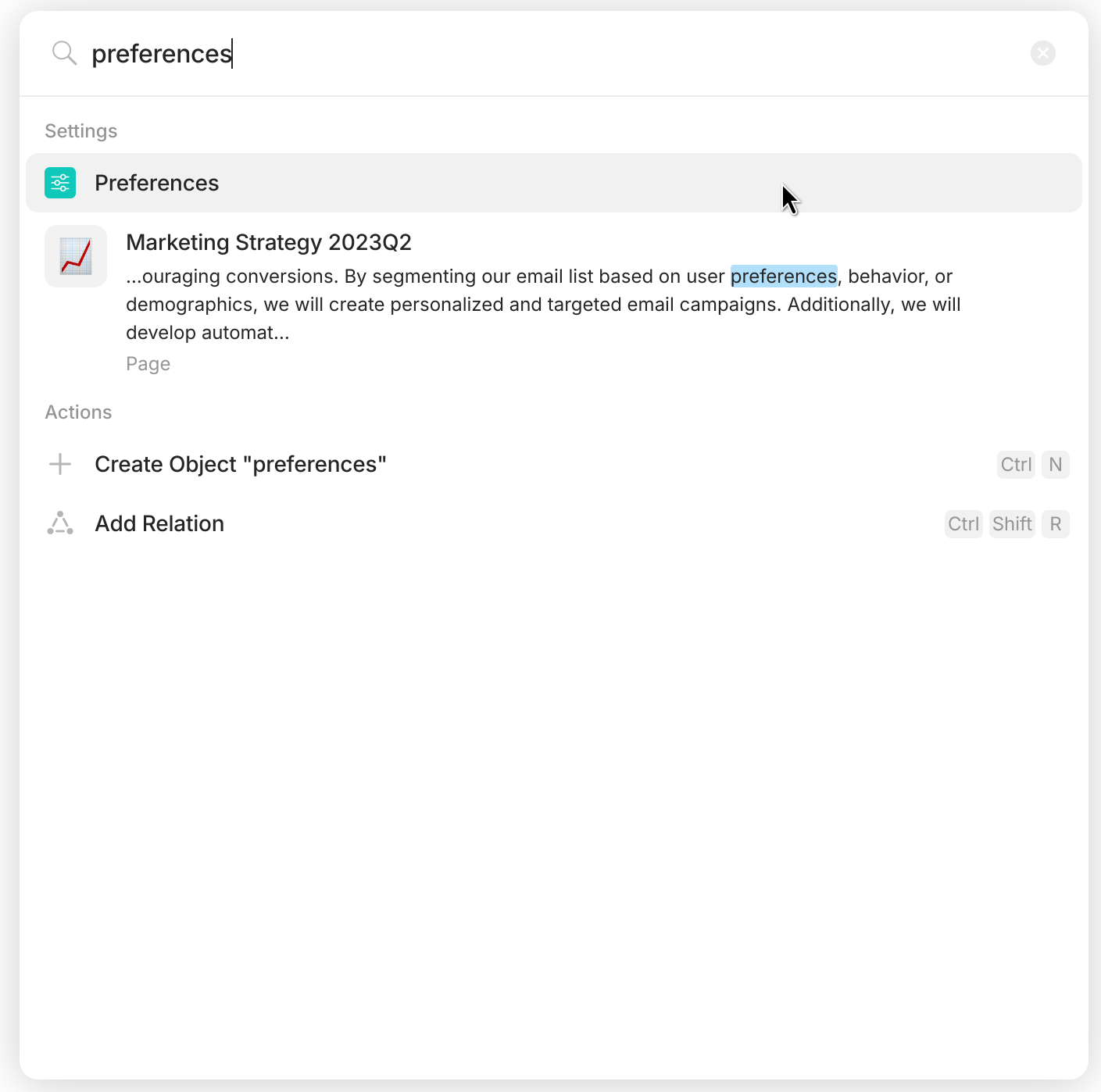This screenshot has height=1092, width=1101.
Task: Click the Settings section header
Action: coord(81,131)
